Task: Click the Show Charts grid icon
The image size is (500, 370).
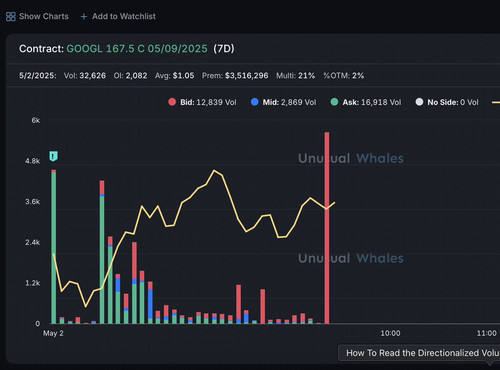Action: tap(11, 16)
